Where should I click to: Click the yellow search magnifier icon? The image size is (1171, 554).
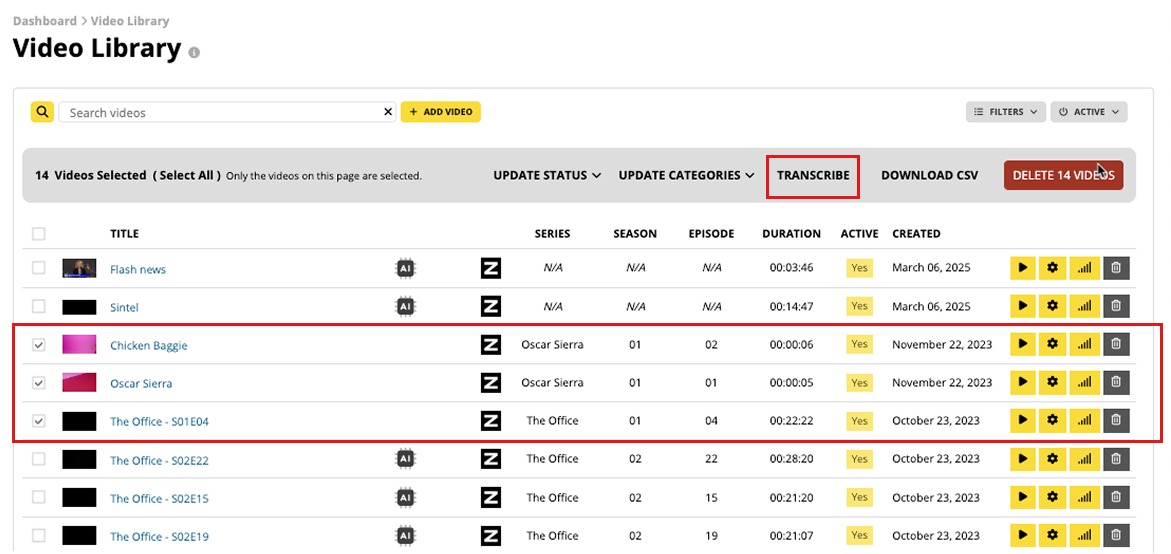point(42,112)
